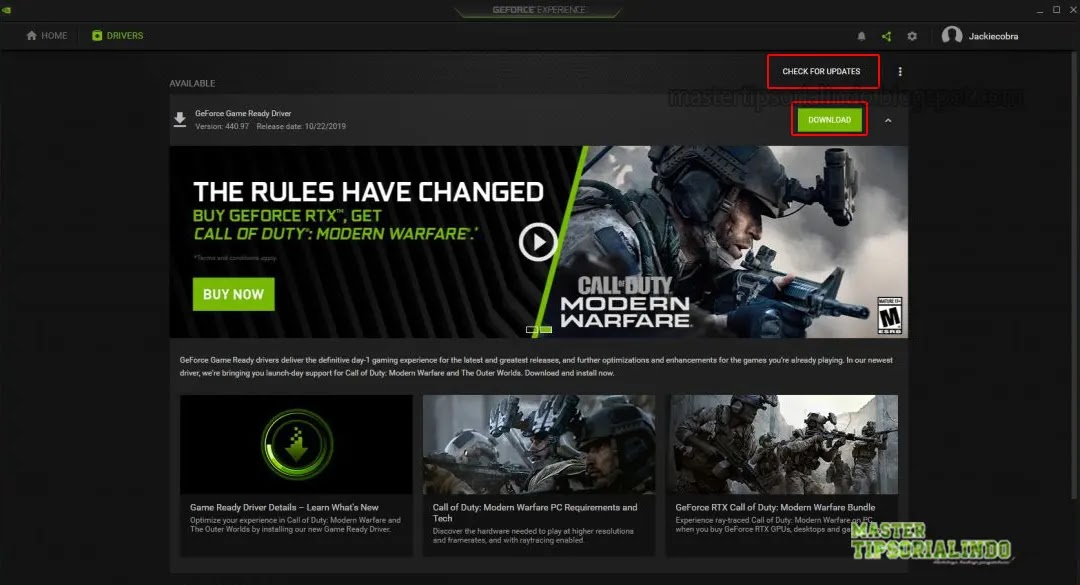
Task: Click the home icon beside HOME
Action: (31, 36)
